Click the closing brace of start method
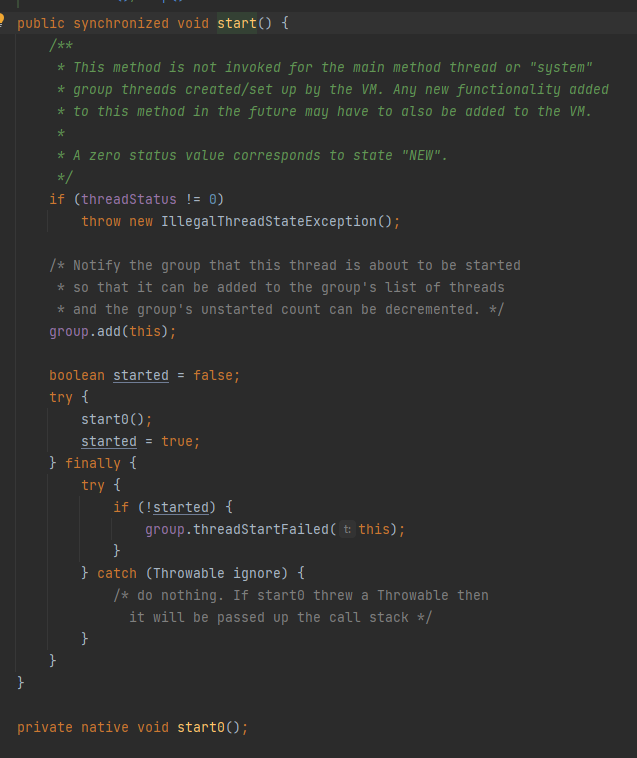This screenshot has height=758, width=637. [x=20, y=683]
